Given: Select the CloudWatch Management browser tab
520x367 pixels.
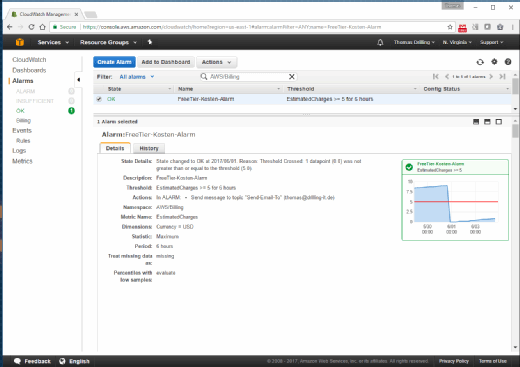Looking at the screenshot, I should point(44,14).
